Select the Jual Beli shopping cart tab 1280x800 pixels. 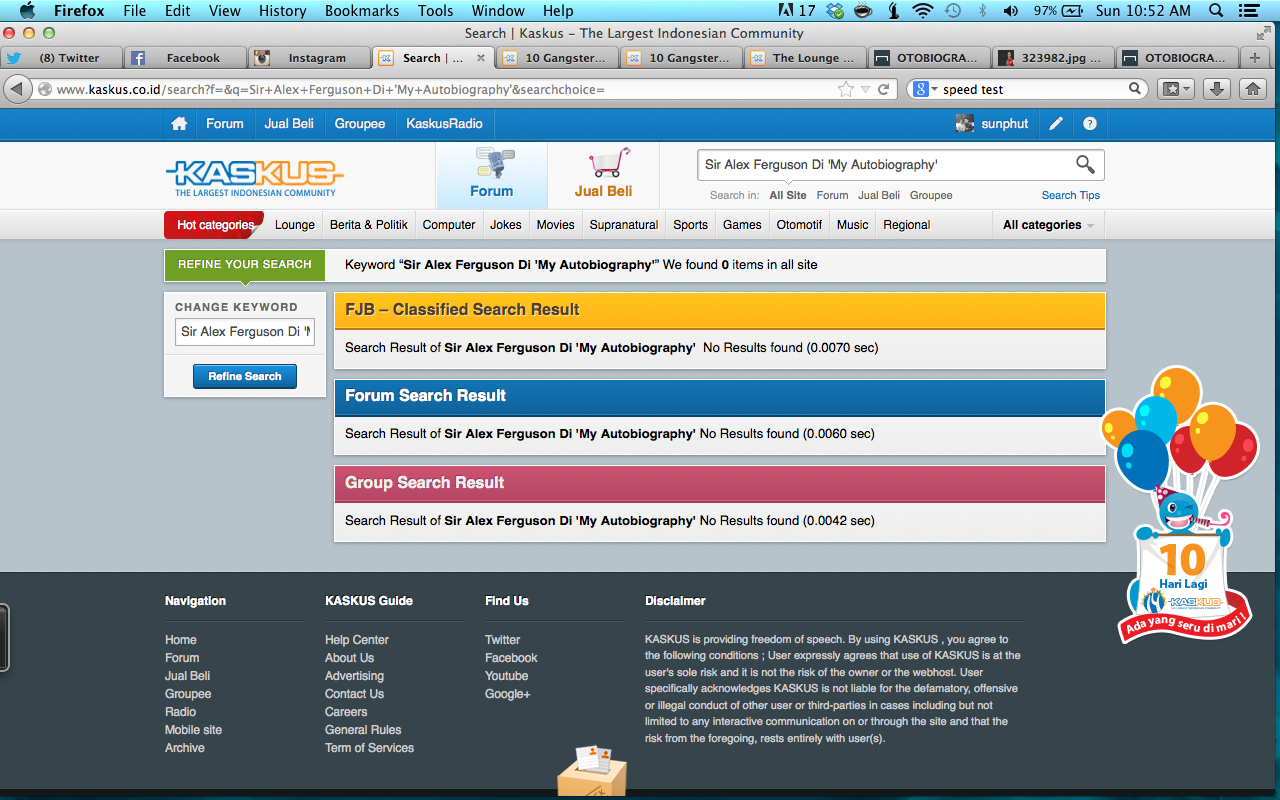pyautogui.click(x=604, y=175)
